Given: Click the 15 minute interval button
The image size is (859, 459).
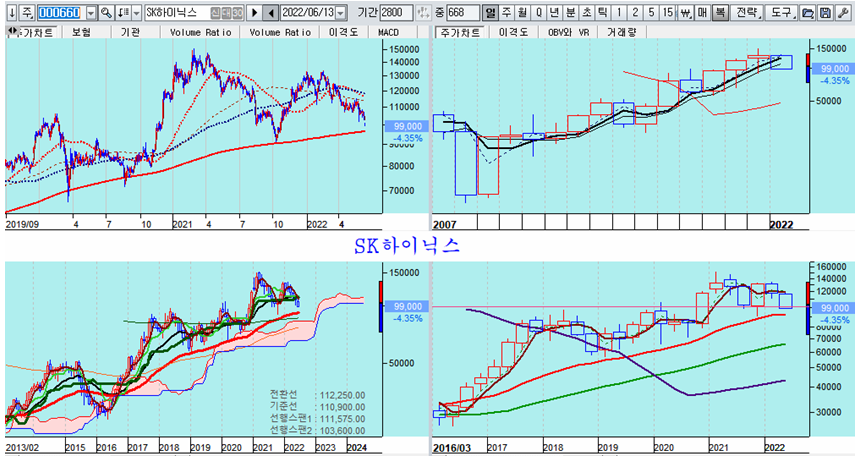Looking at the screenshot, I should pyautogui.click(x=668, y=13).
